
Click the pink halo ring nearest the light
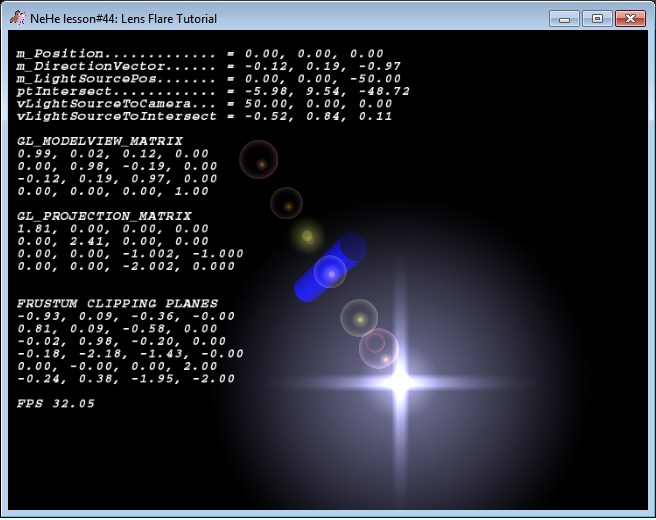(x=378, y=348)
